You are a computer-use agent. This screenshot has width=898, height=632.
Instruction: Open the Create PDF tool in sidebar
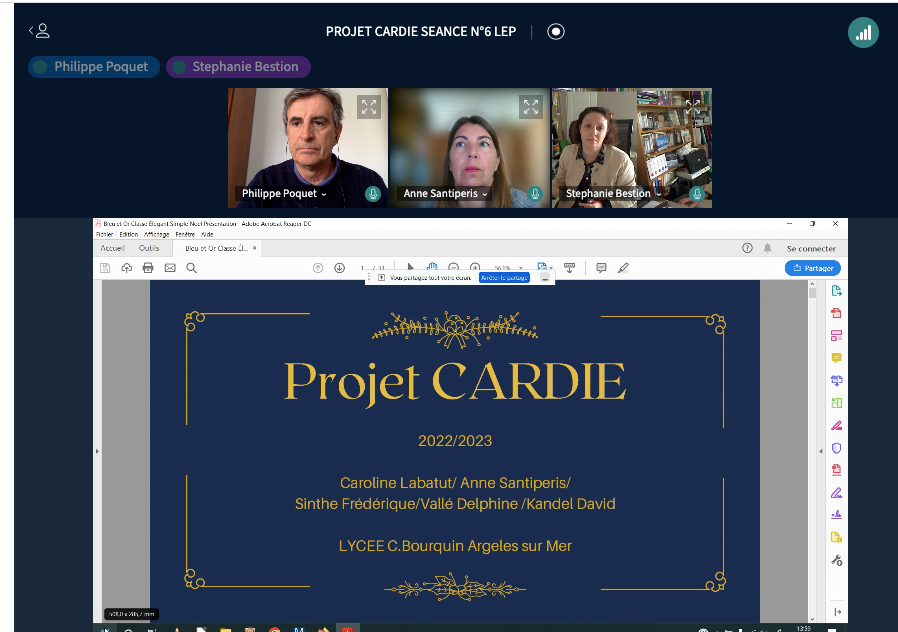[x=836, y=313]
